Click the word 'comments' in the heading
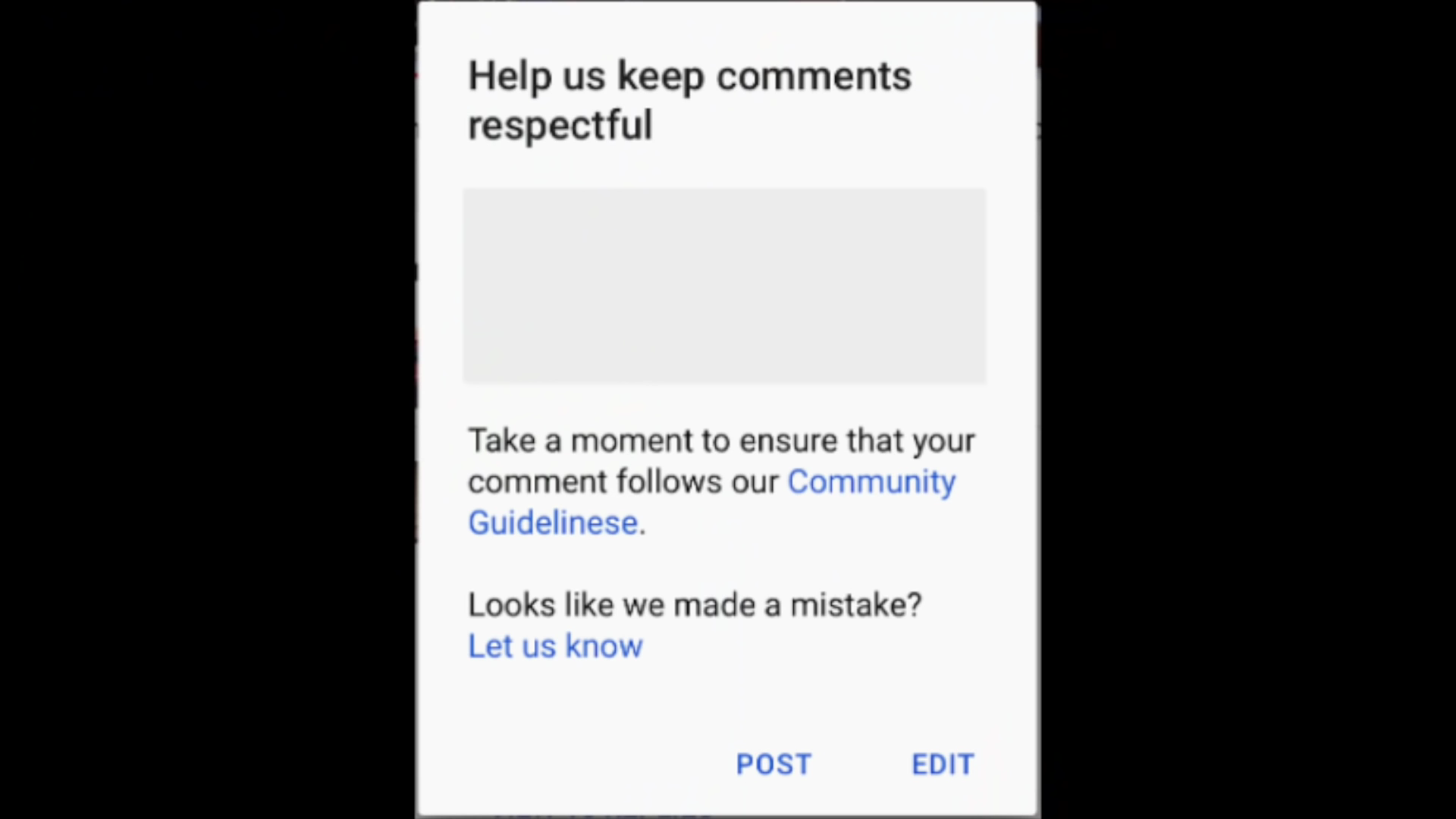The width and height of the screenshot is (1456, 819). 814,77
